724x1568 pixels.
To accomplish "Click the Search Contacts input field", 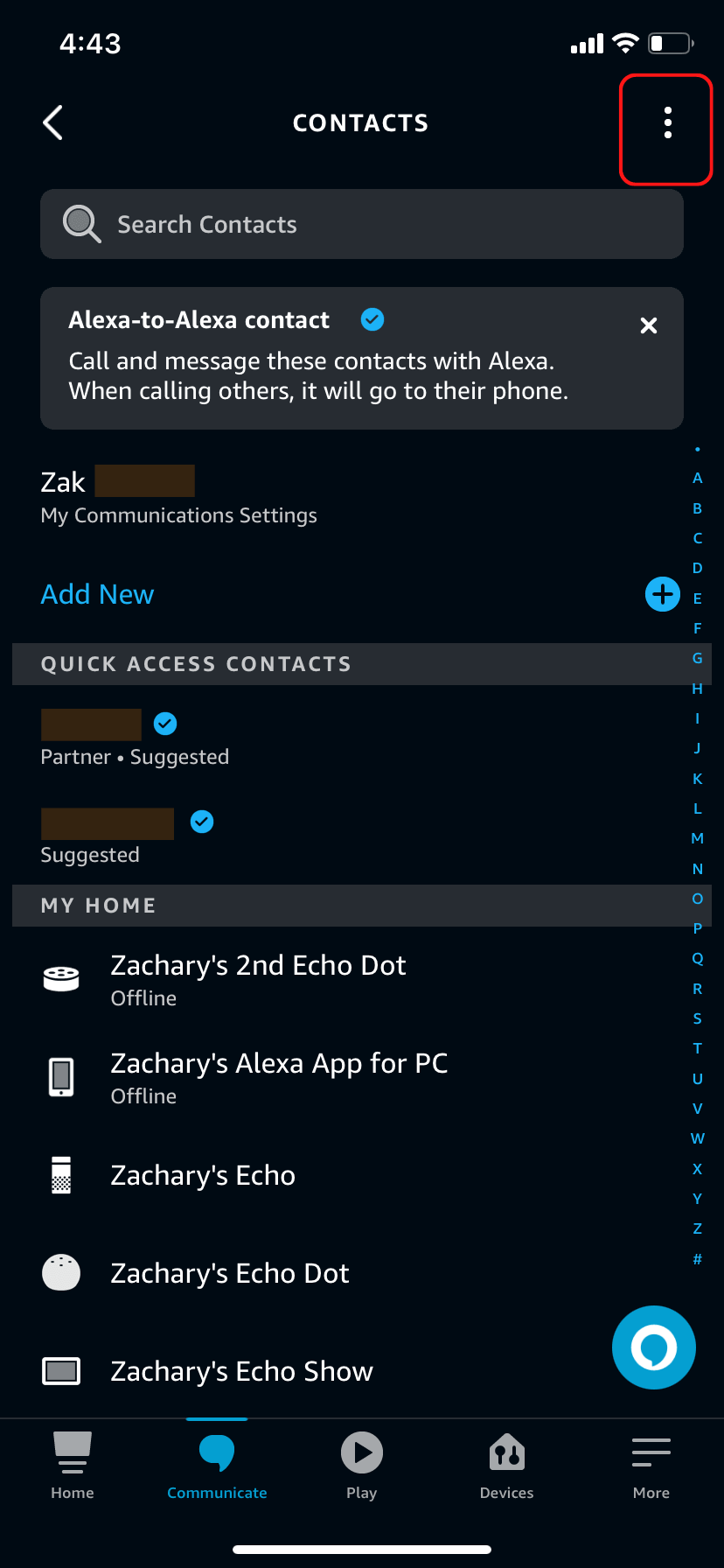I will point(362,224).
